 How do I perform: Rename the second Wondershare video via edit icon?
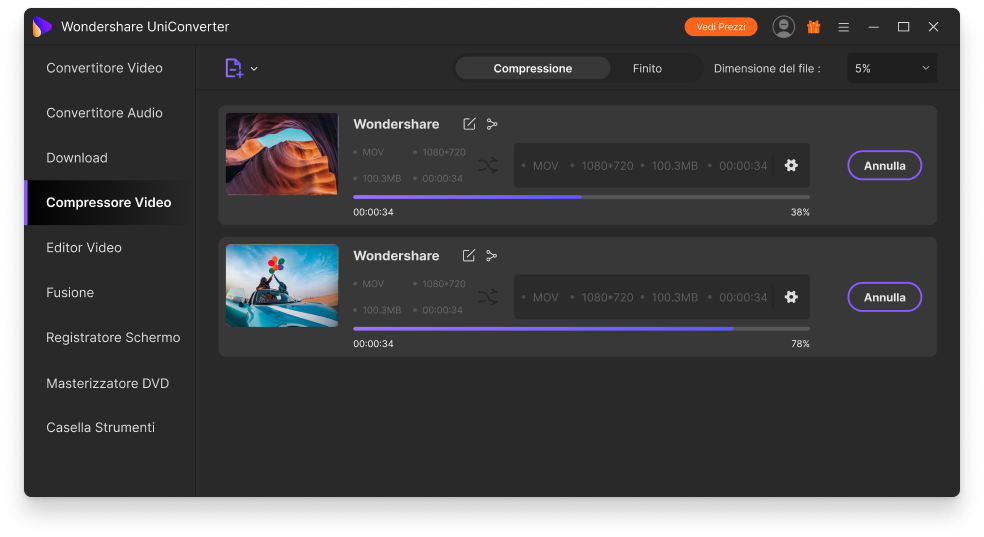tap(469, 255)
